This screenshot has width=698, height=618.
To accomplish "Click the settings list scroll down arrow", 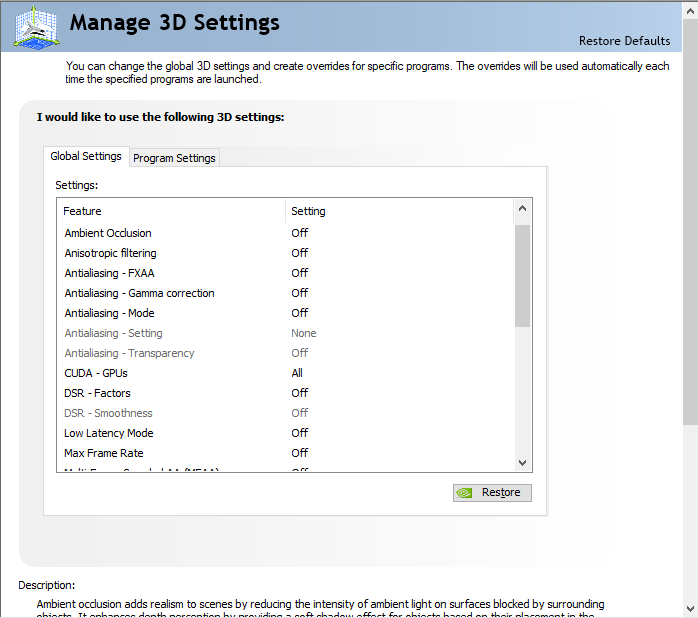I will tap(523, 463).
